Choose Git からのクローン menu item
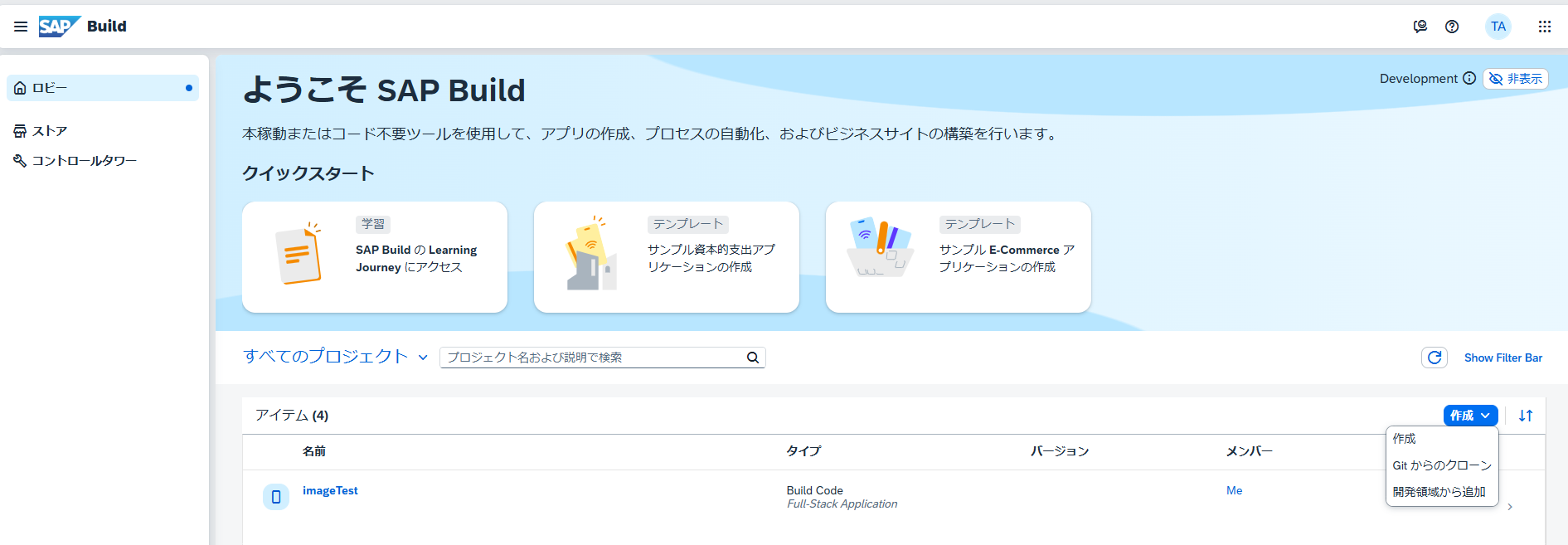 pos(1442,465)
